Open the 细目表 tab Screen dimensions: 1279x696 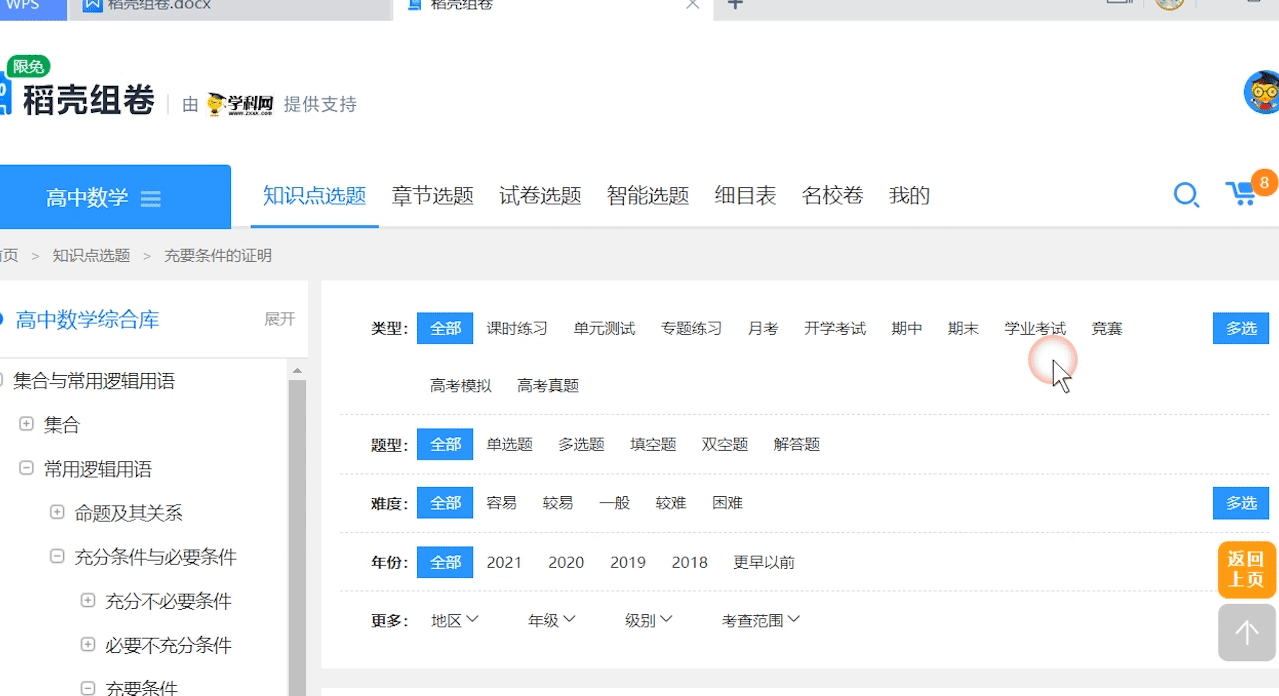745,196
